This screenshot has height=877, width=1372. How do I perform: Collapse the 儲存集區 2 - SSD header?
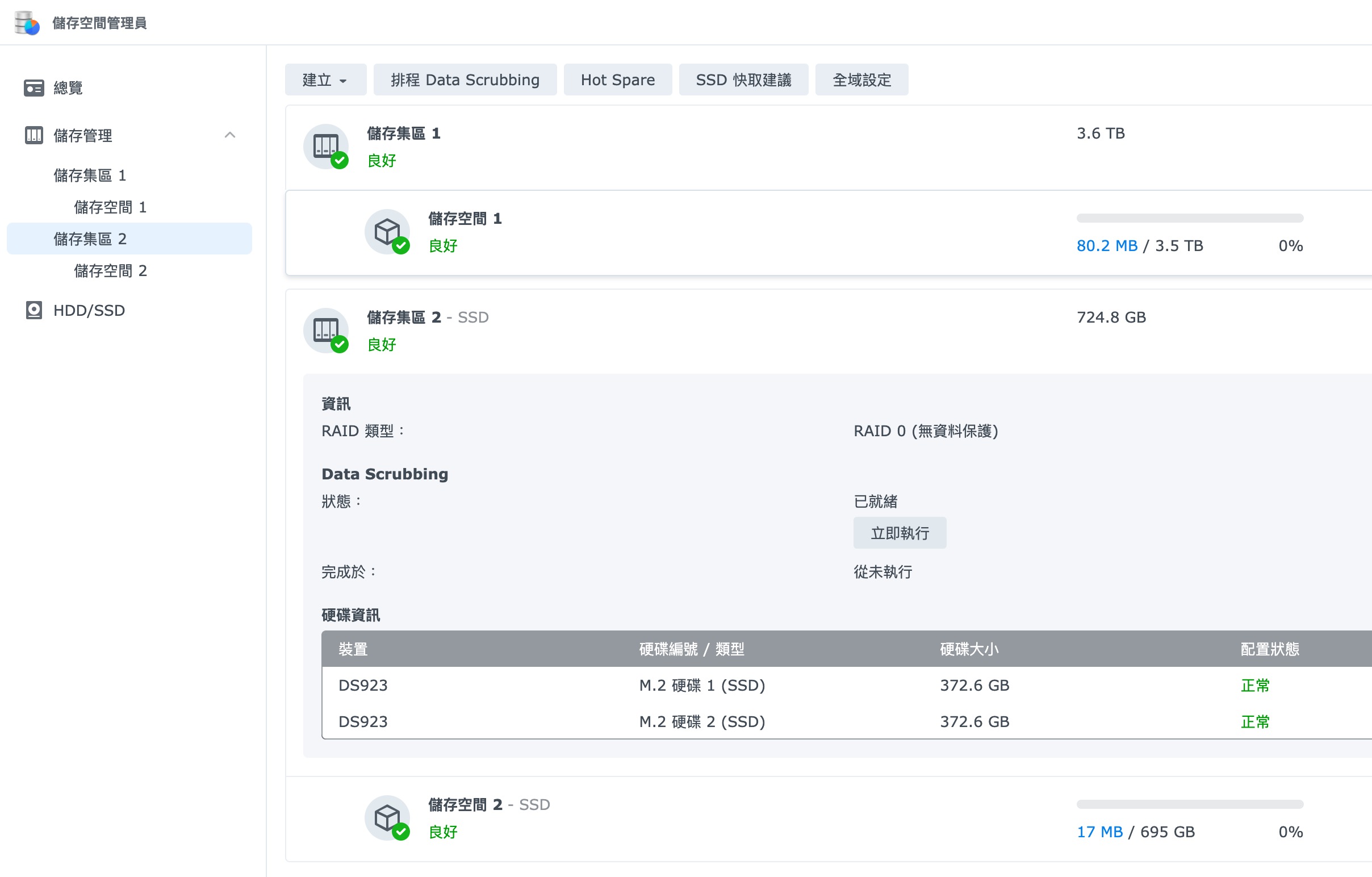point(427,318)
